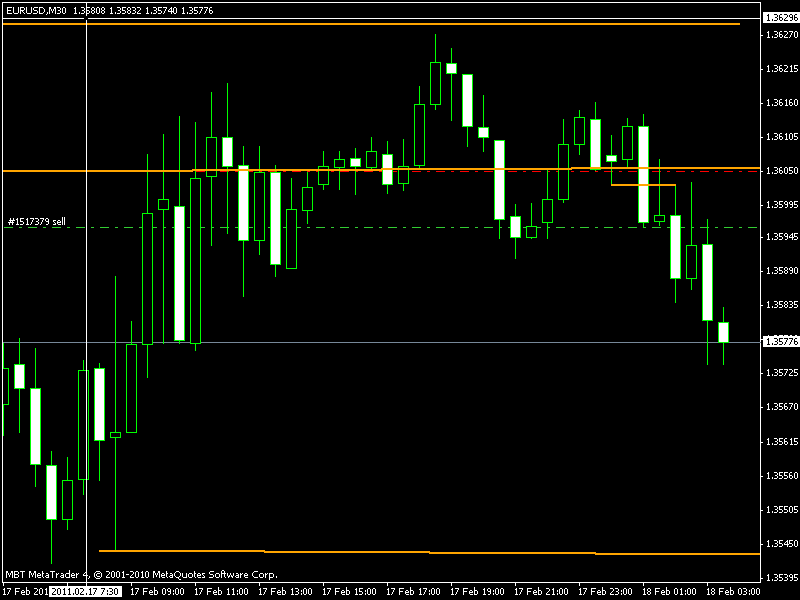Click the 1.36270 price scale label
The height and width of the screenshot is (600, 800).
(782, 35)
